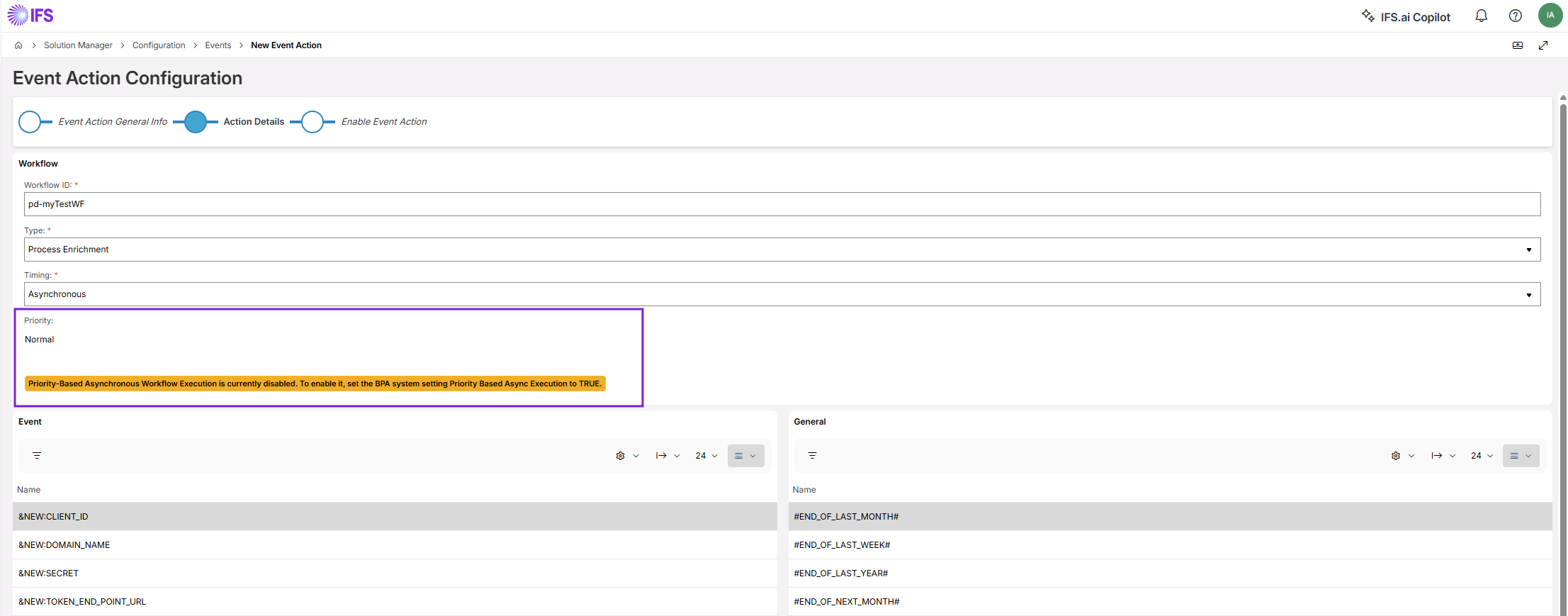Select &NEW:CLIENT_ID row
The height and width of the screenshot is (616, 1568).
coord(395,517)
